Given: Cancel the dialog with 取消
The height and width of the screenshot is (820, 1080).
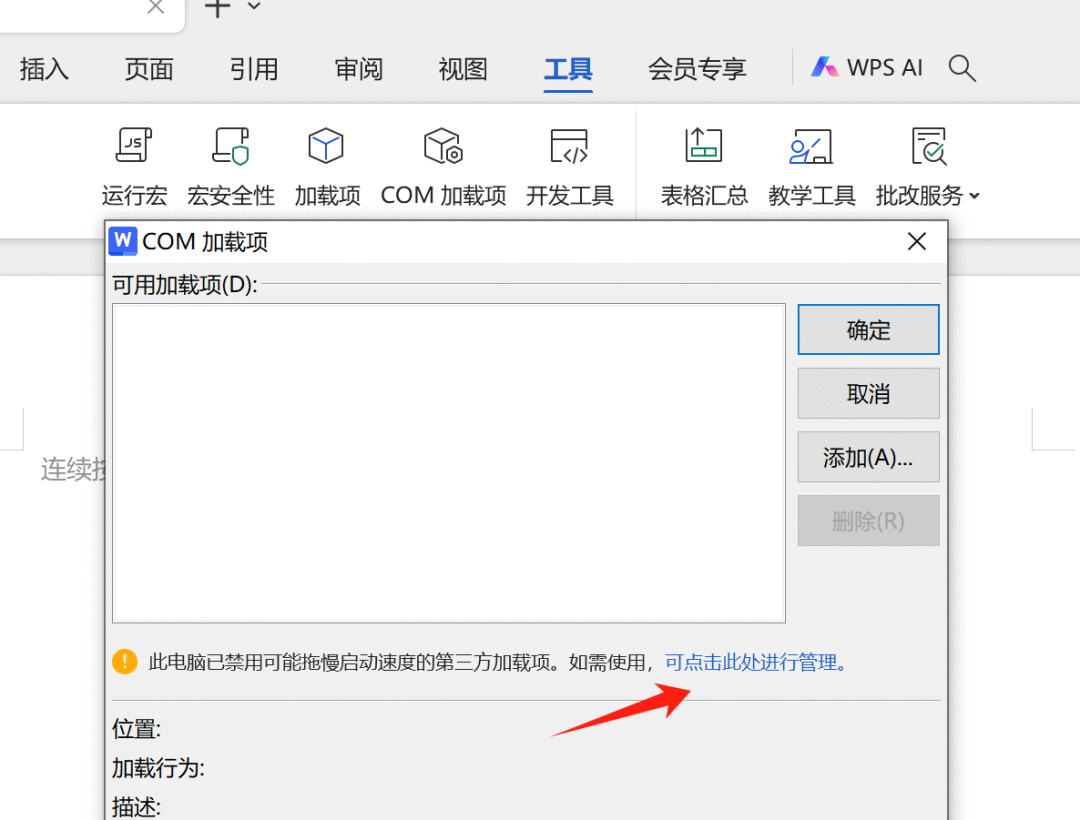Looking at the screenshot, I should (868, 393).
